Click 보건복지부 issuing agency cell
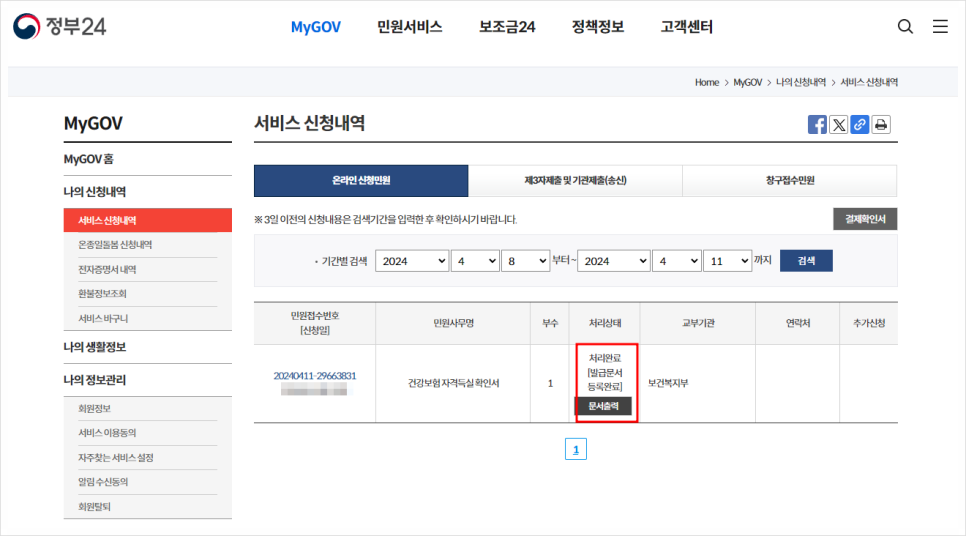 (x=668, y=383)
